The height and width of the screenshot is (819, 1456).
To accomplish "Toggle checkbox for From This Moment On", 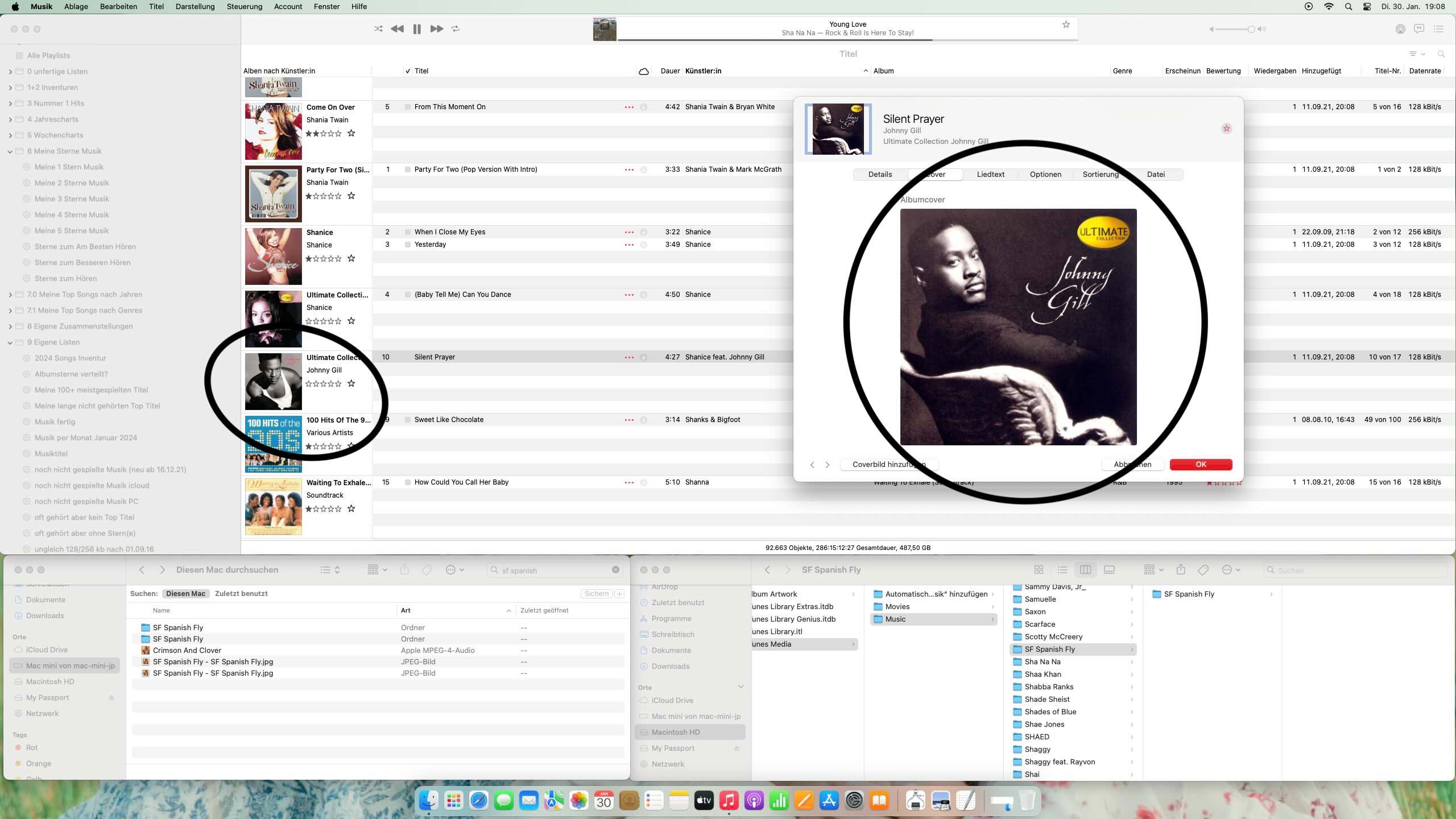I will coord(408,107).
